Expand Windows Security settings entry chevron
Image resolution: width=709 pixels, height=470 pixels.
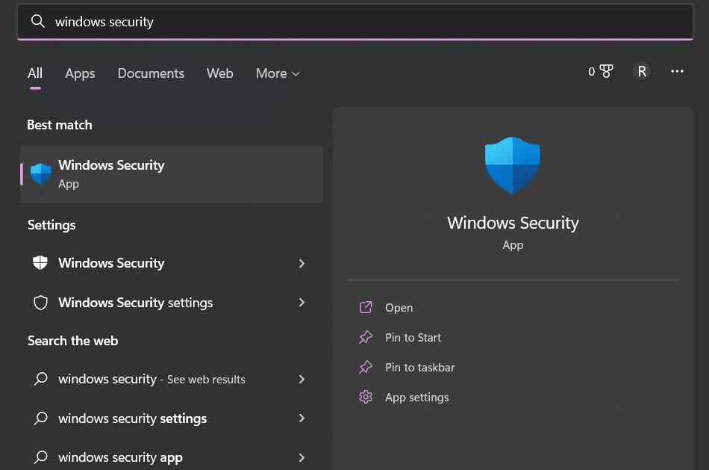(x=302, y=263)
